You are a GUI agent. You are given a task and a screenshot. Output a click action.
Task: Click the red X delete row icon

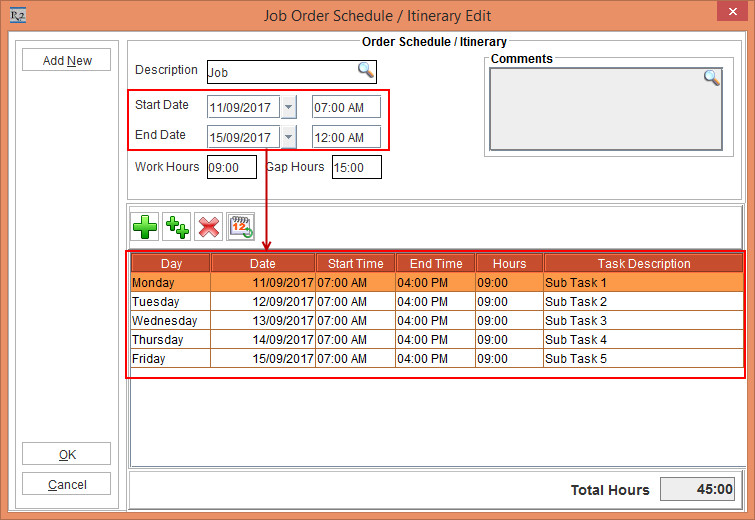point(209,226)
